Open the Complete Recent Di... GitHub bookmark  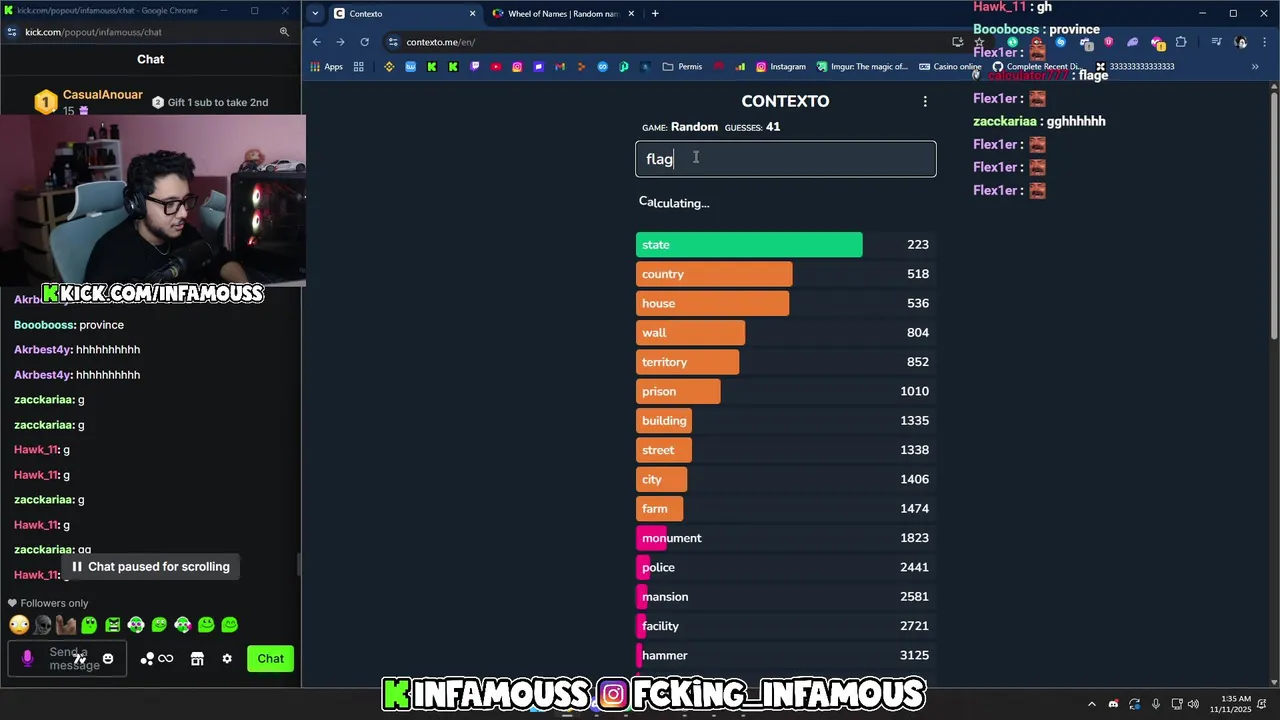[x=1040, y=67]
